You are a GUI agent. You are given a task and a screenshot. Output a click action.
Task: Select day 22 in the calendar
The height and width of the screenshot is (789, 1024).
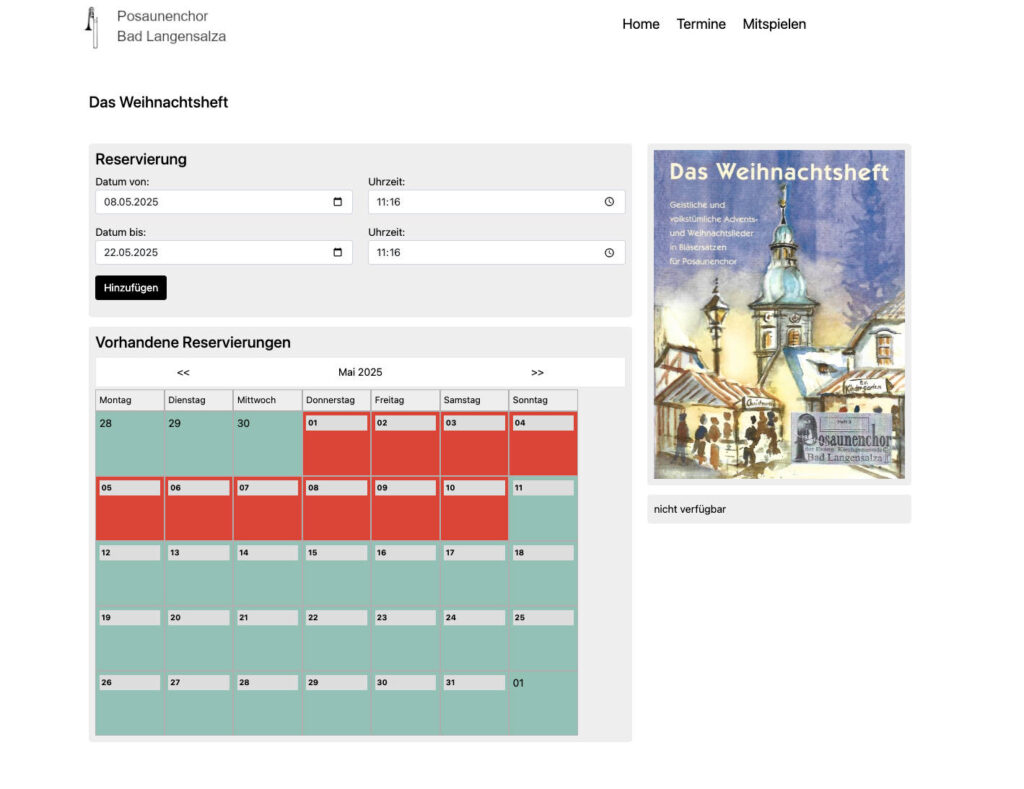pos(336,638)
